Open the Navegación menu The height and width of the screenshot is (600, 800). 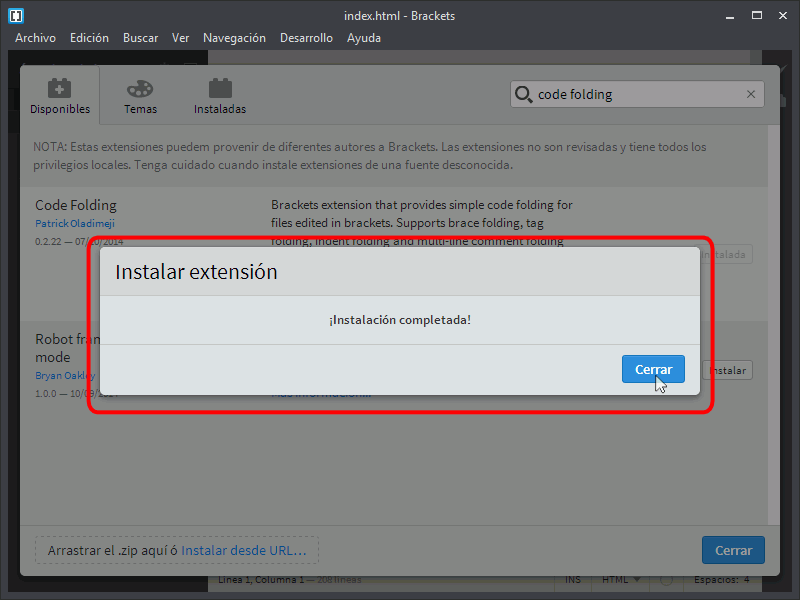[234, 38]
